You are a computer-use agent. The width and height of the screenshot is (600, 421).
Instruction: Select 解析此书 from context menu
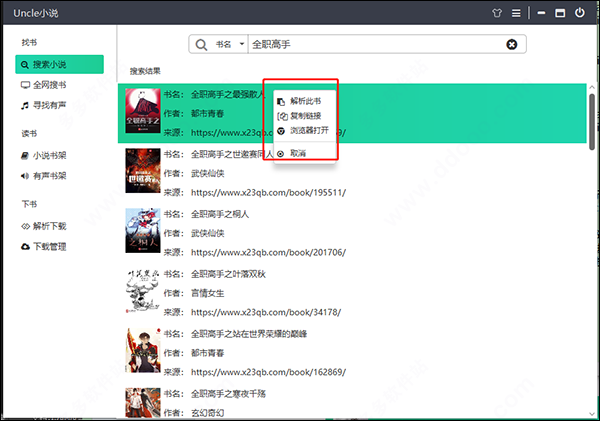305,102
